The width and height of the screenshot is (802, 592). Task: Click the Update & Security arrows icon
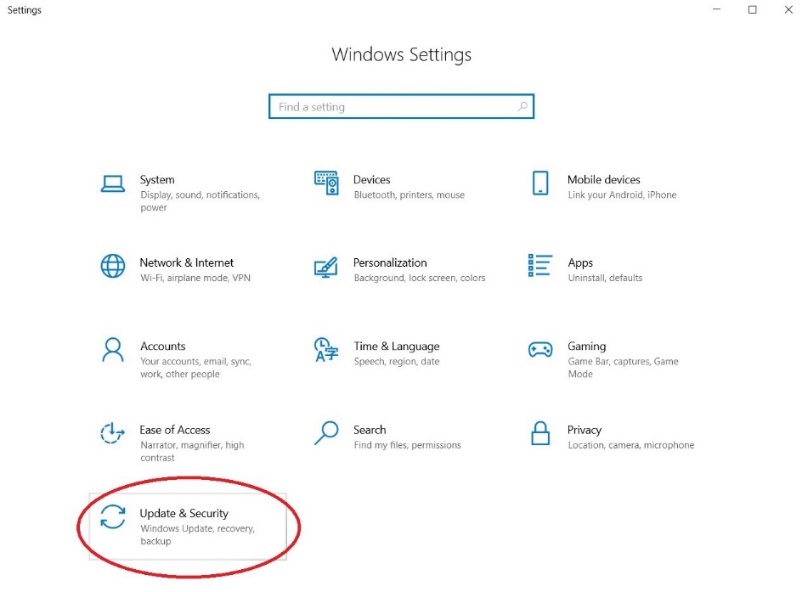point(113,517)
